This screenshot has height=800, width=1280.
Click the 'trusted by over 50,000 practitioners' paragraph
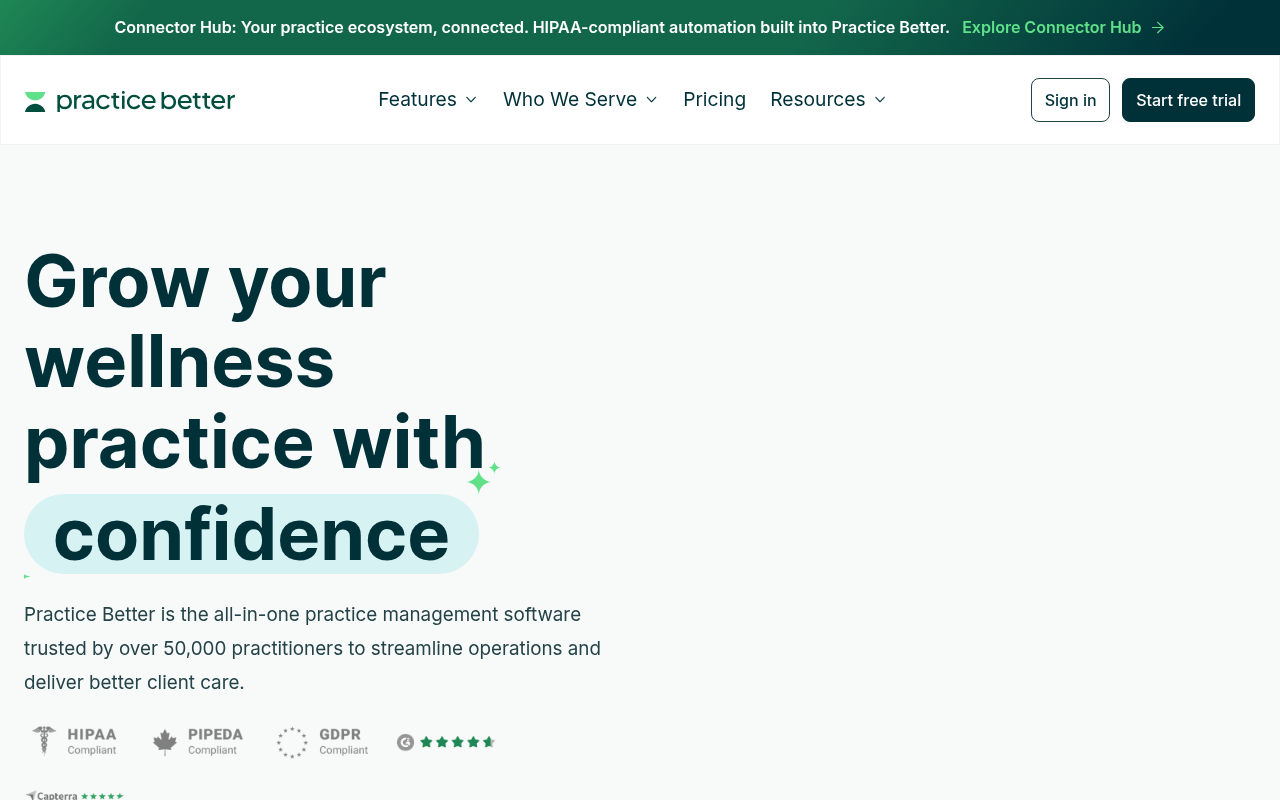(x=312, y=648)
